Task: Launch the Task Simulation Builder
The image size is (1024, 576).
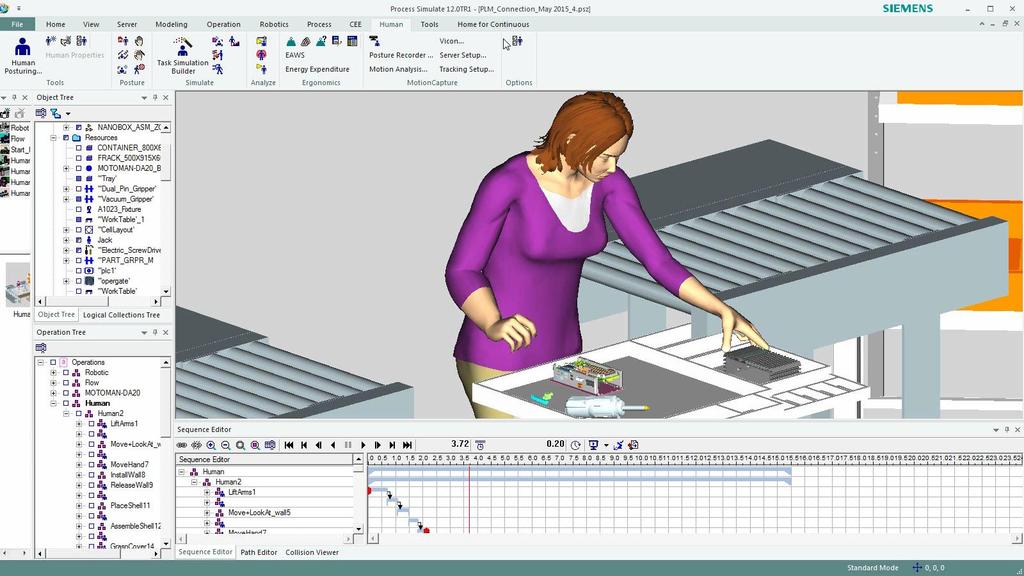Action: (183, 56)
